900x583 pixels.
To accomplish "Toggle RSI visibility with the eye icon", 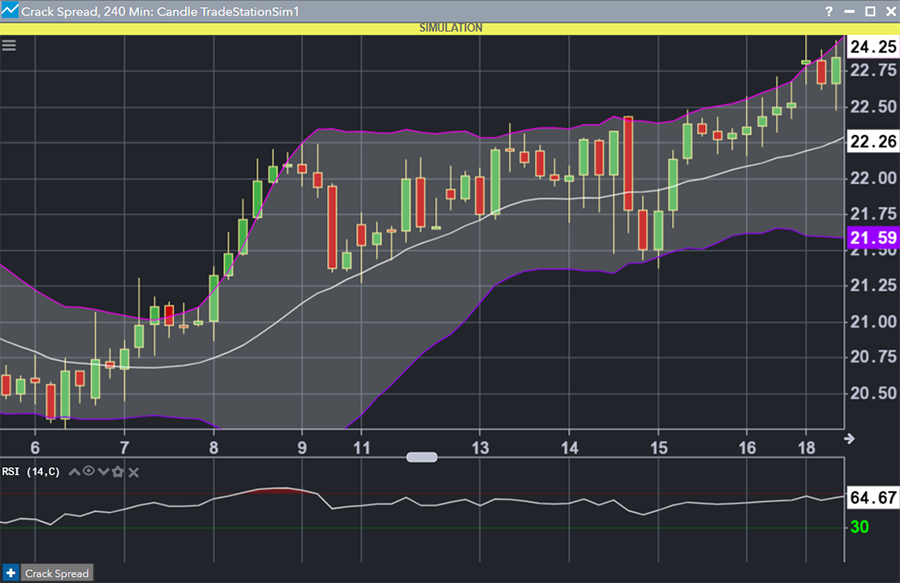I will (88, 472).
